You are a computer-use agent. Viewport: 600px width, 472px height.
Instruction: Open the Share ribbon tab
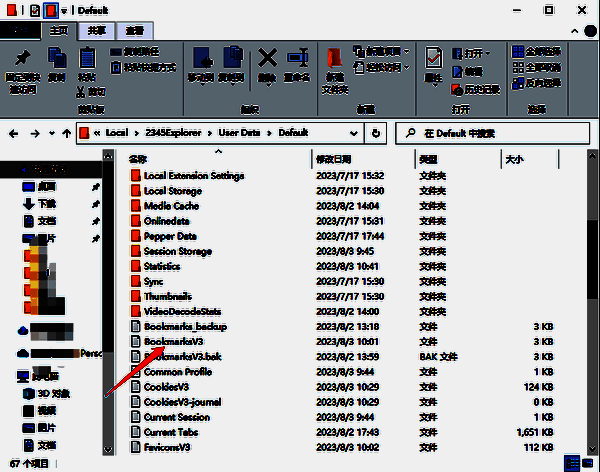(x=97, y=31)
